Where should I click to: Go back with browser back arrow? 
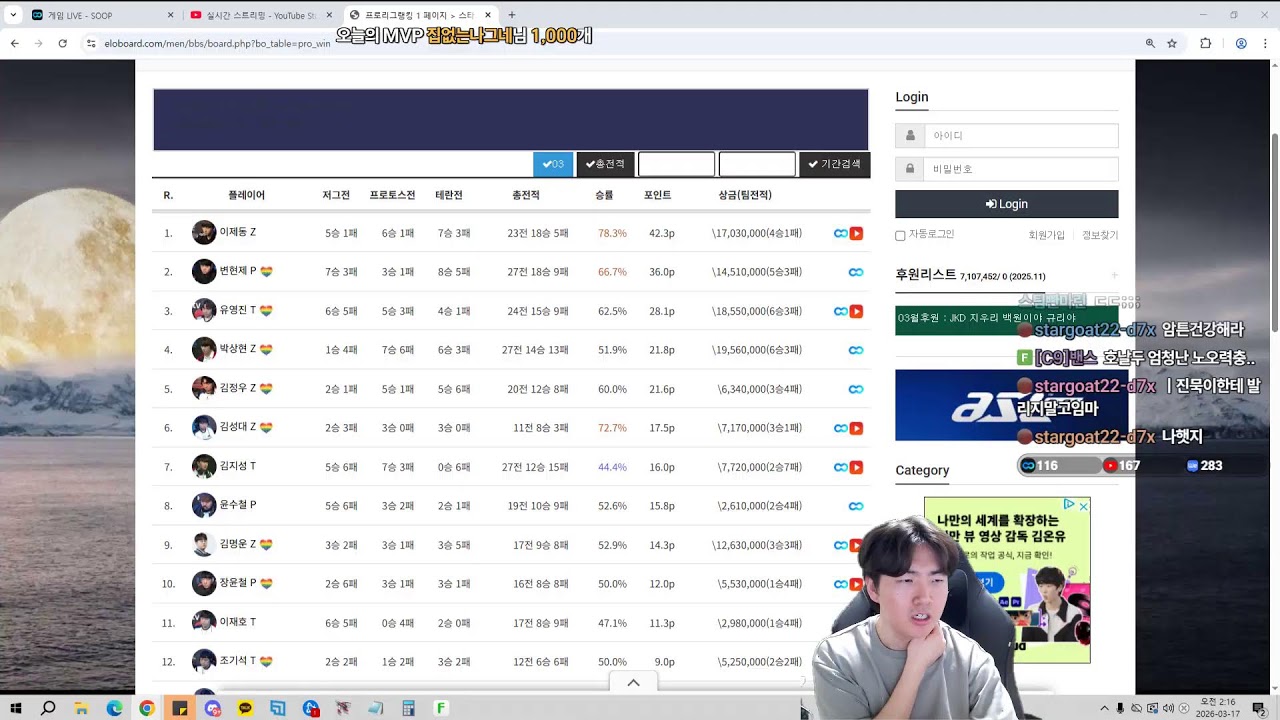coord(15,43)
